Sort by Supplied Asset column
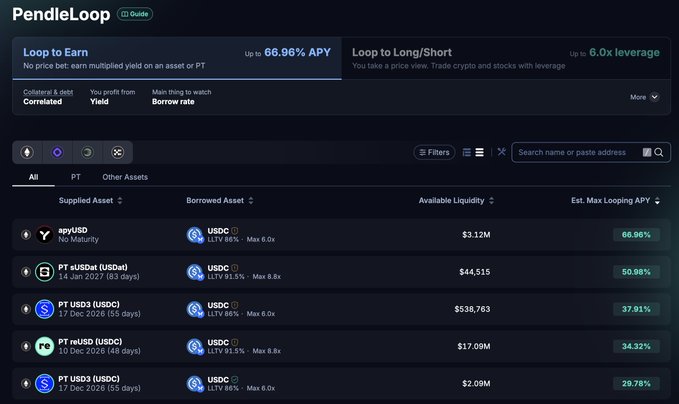679x404 pixels. pos(91,200)
